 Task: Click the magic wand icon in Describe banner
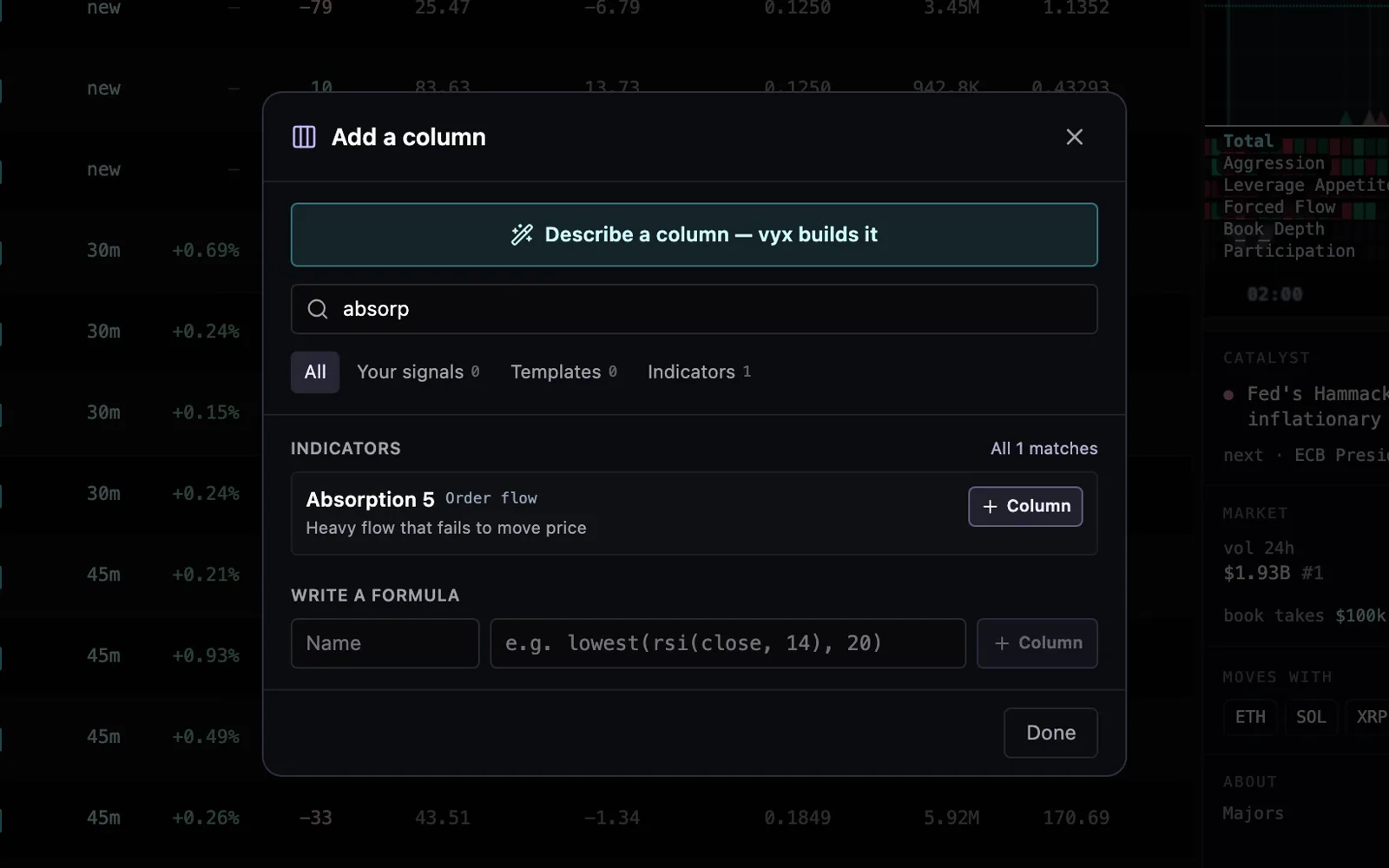click(522, 234)
